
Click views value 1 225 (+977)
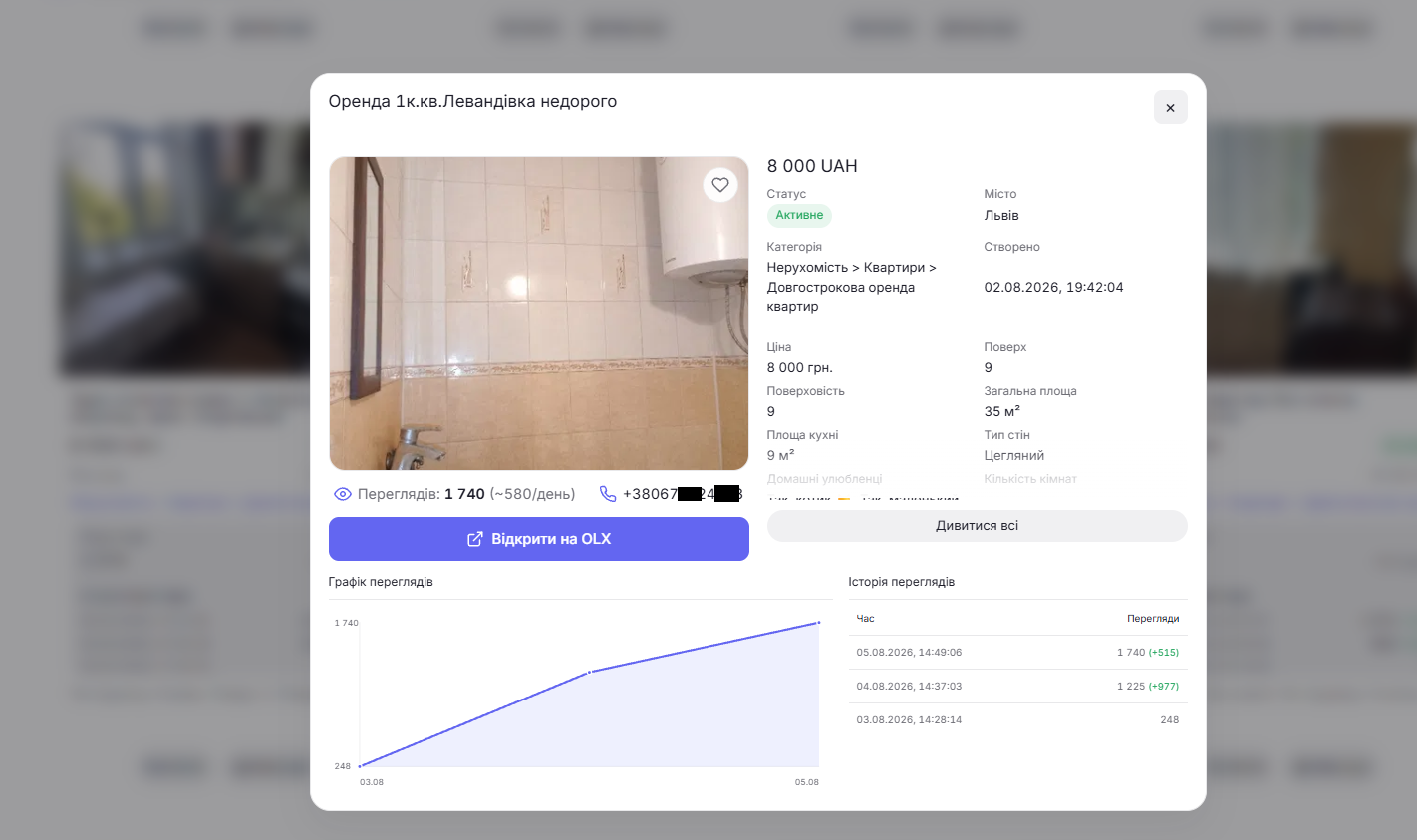point(1148,687)
